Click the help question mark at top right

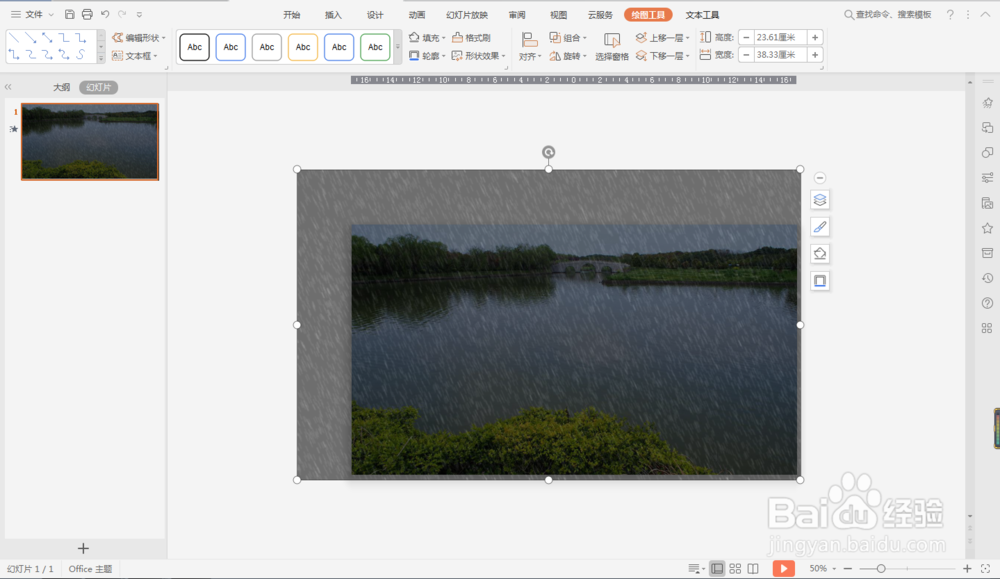[x=950, y=14]
